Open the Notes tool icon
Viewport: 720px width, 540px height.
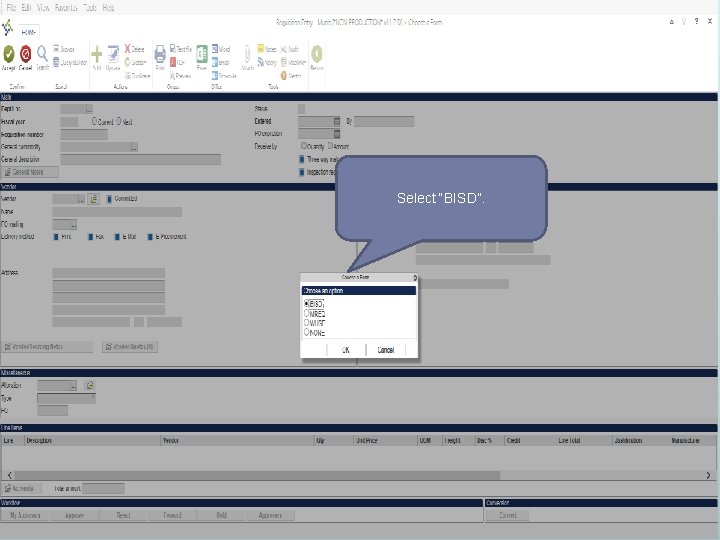[260, 49]
